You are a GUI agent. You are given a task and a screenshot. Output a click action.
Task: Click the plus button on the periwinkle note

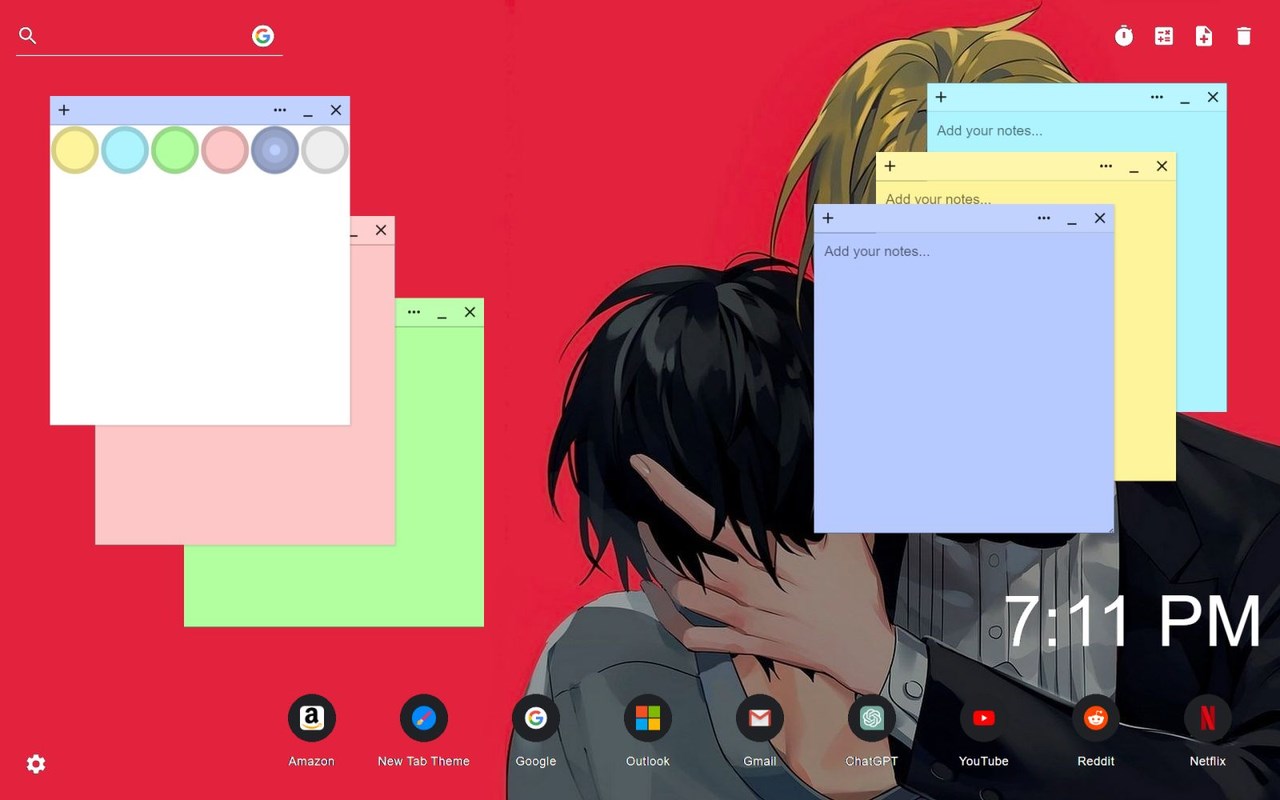[828, 218]
